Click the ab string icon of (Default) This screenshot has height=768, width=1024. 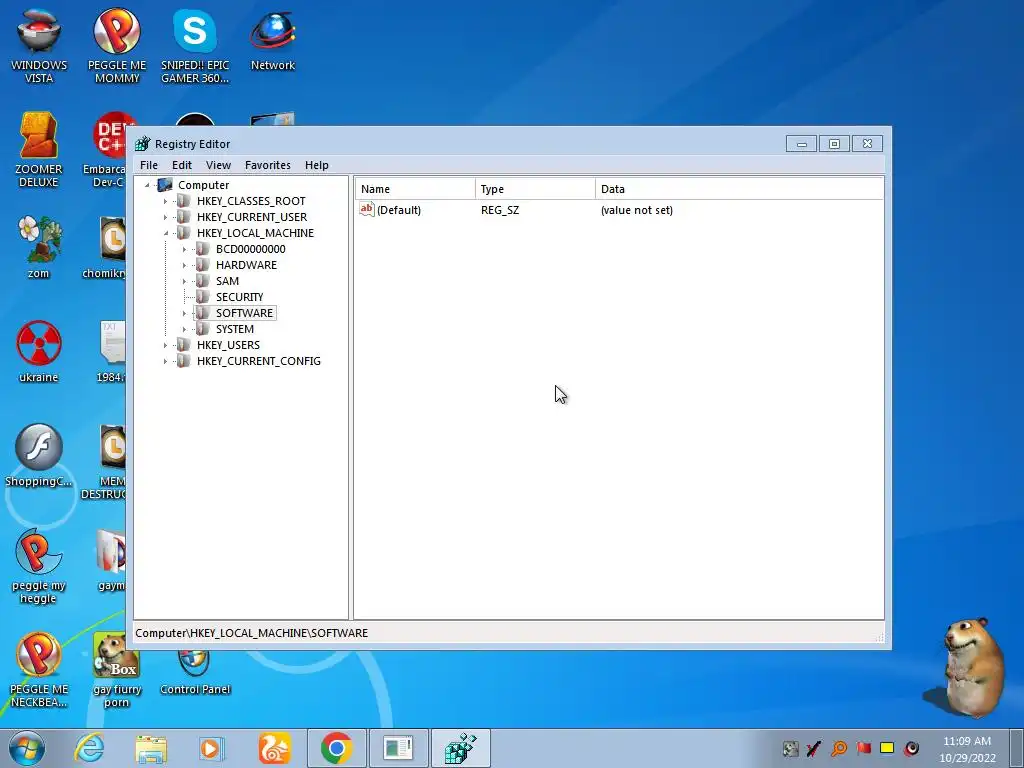coord(366,210)
